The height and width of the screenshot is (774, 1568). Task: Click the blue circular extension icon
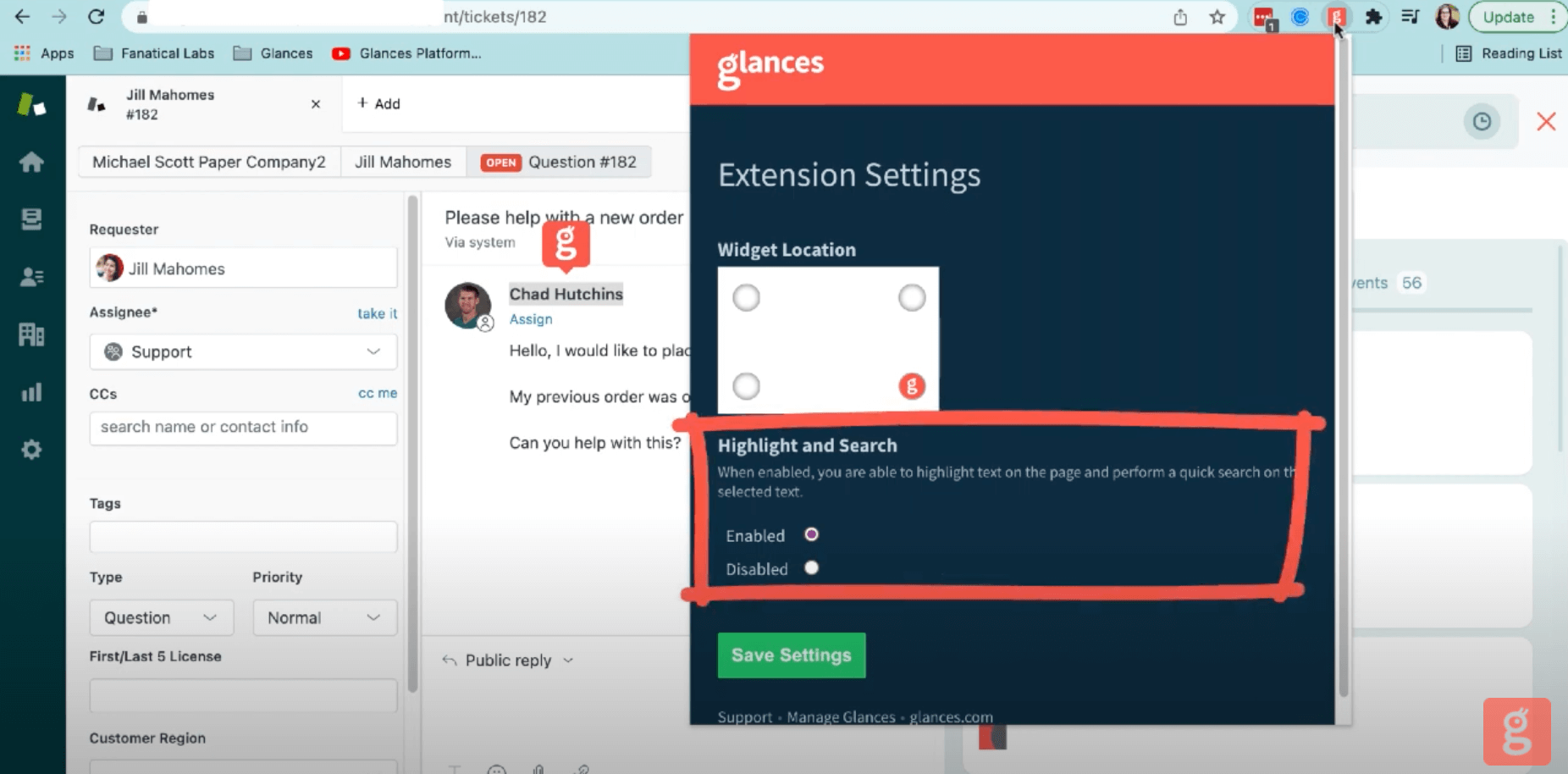click(x=1300, y=17)
